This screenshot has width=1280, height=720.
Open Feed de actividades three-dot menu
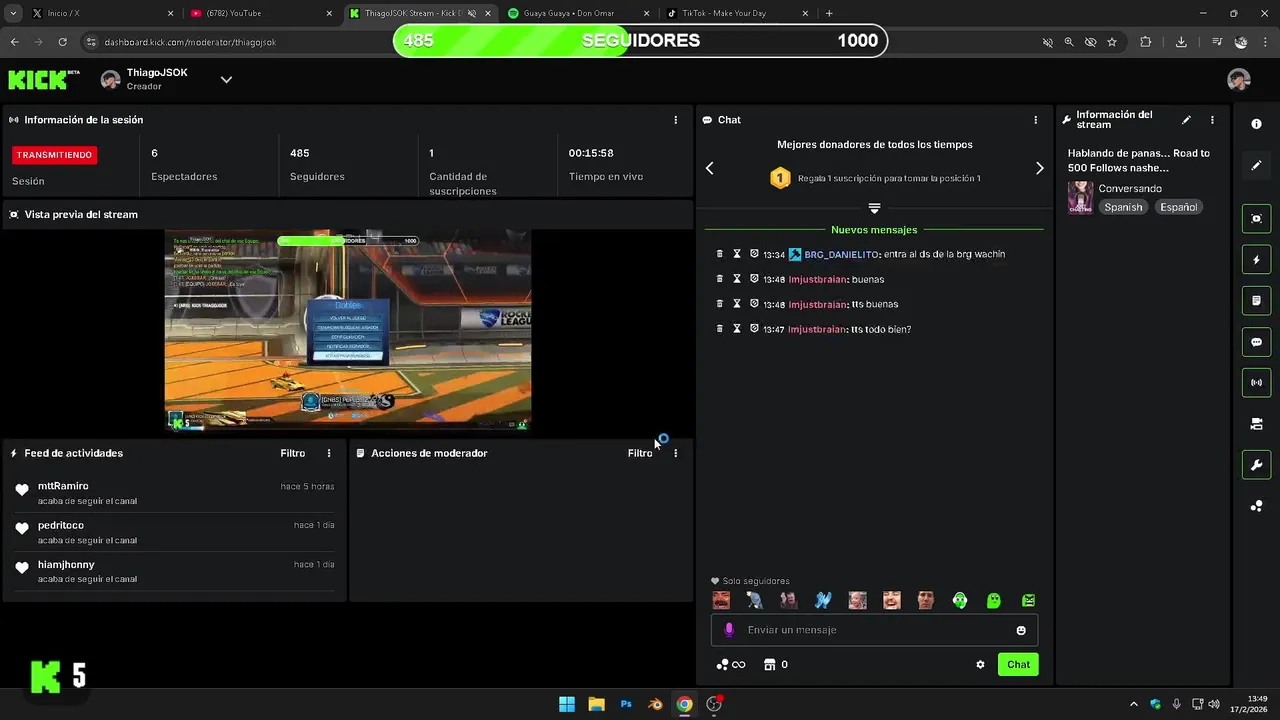(329, 453)
